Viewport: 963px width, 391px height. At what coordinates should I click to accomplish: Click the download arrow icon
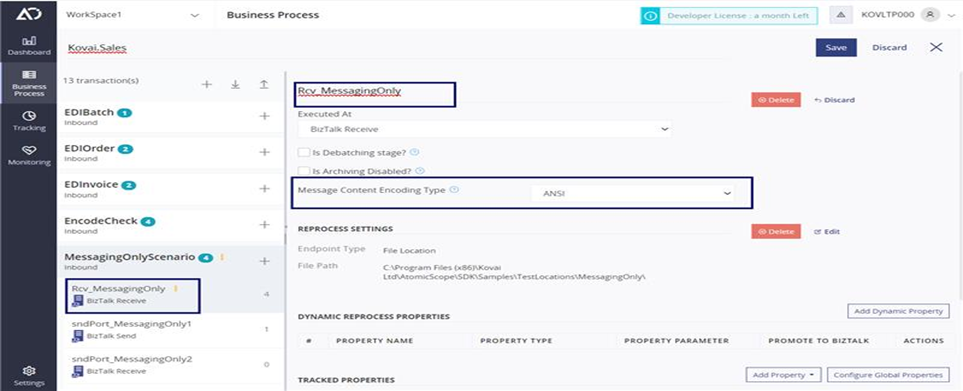pyautogui.click(x=235, y=84)
